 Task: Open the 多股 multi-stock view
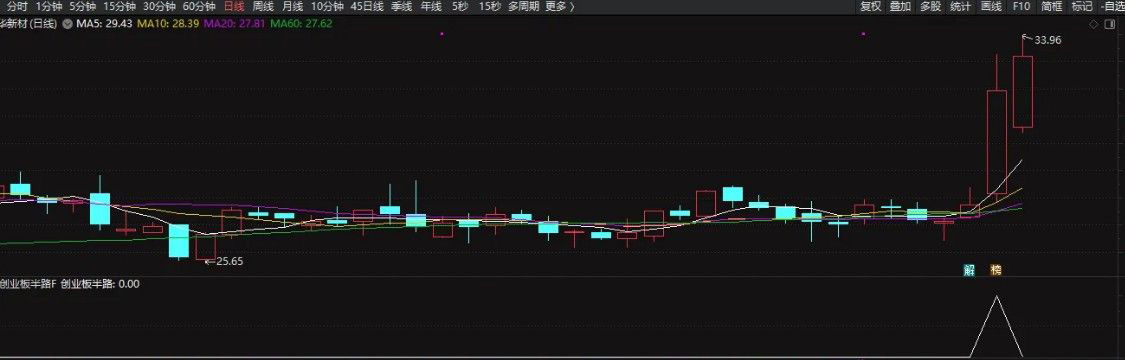(931, 6)
